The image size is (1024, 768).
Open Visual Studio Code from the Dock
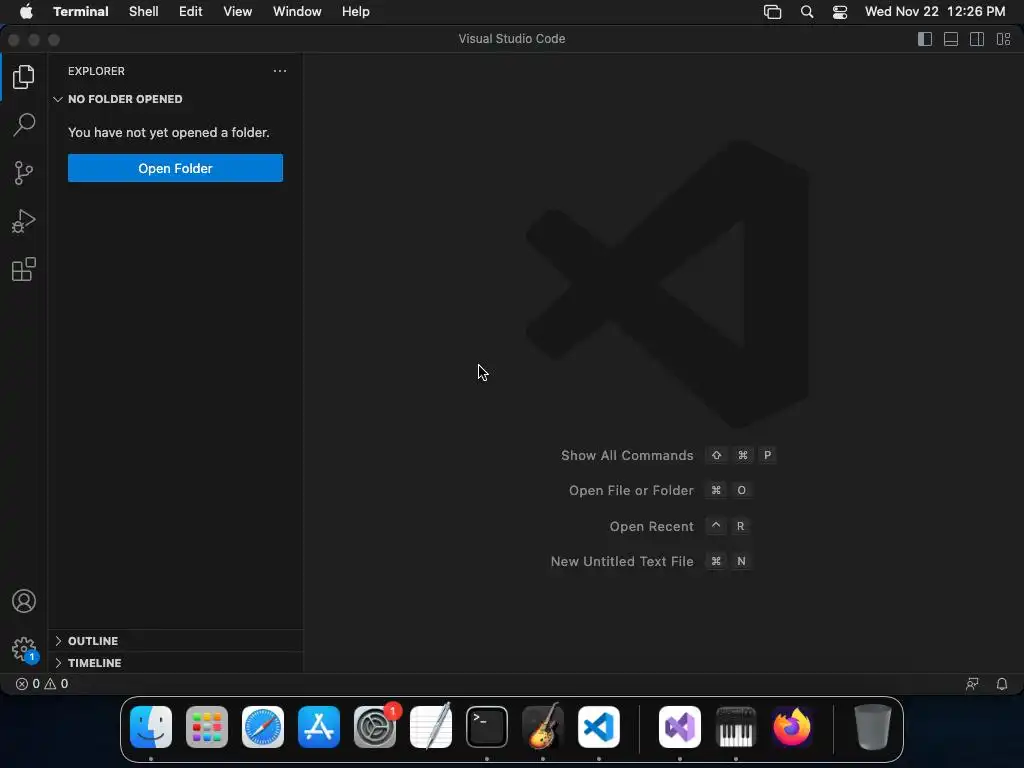pyautogui.click(x=599, y=727)
